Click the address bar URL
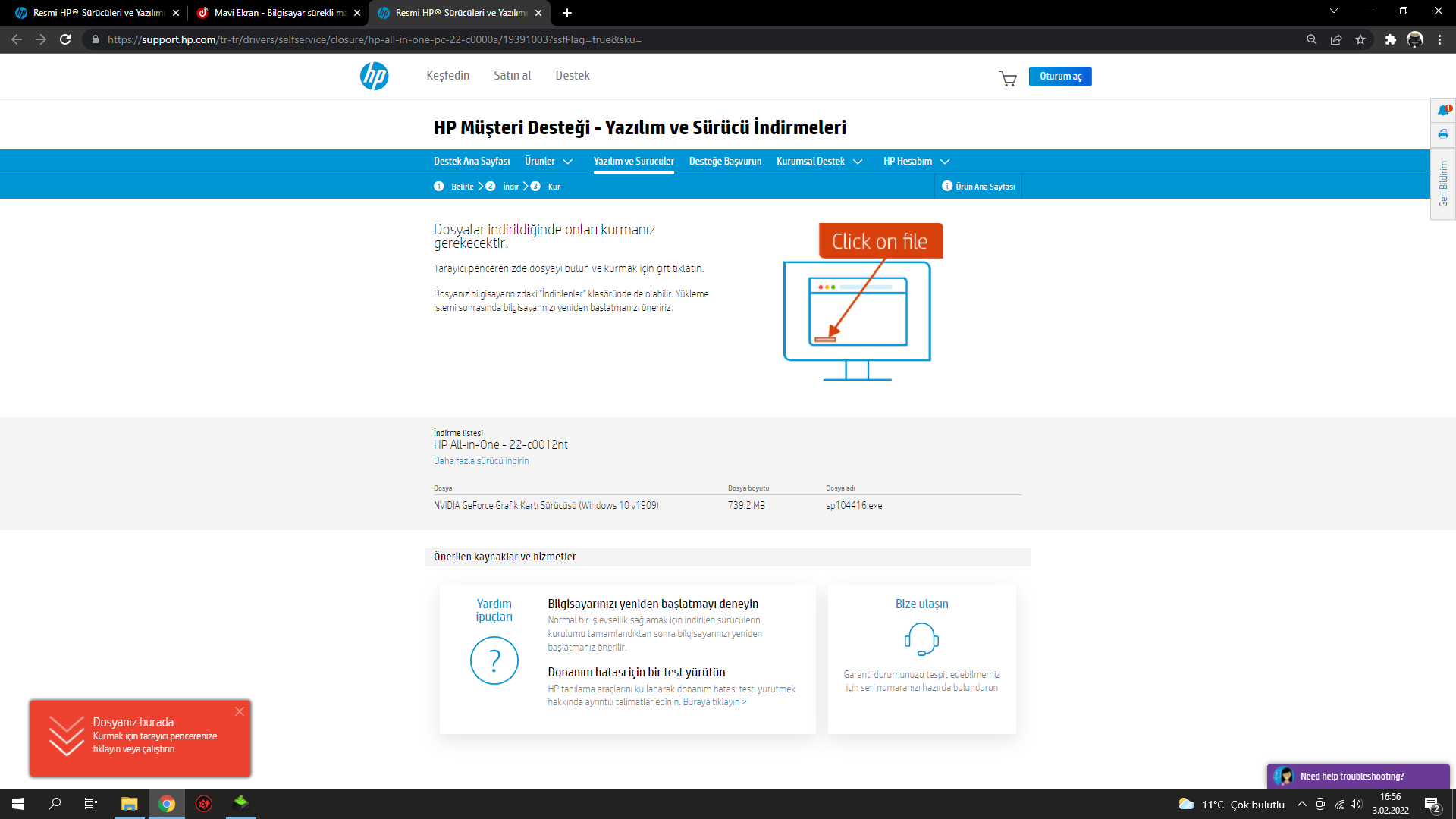The image size is (1456, 819). 374,39
